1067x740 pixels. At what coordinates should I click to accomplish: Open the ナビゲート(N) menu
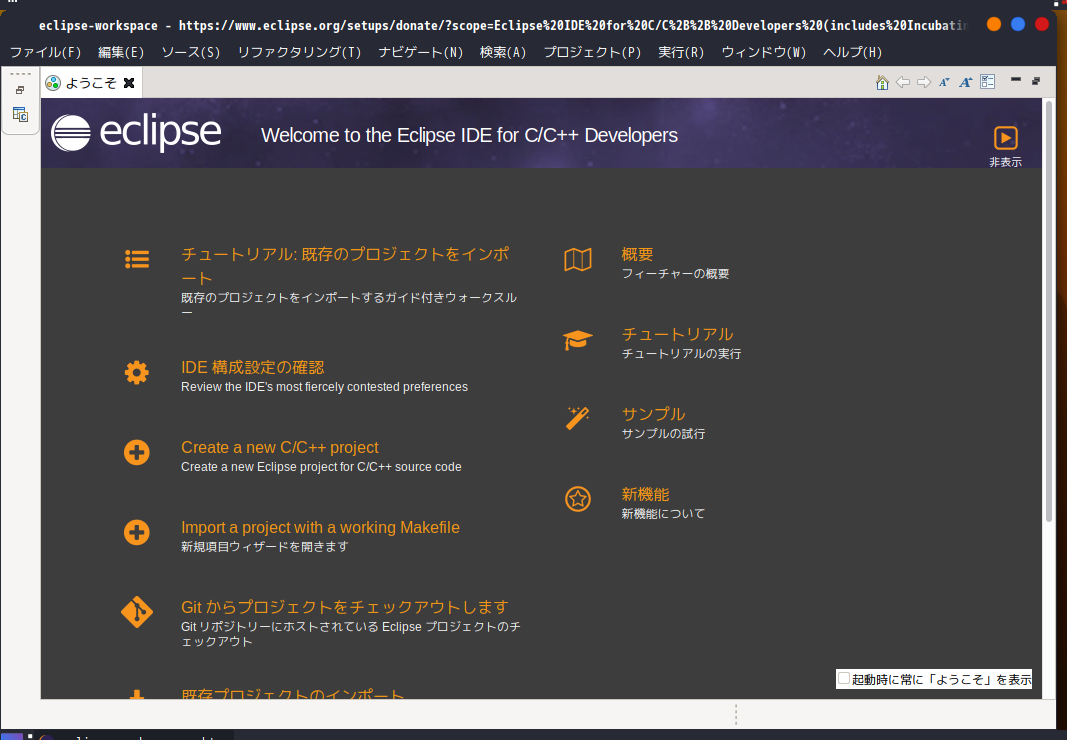point(421,52)
